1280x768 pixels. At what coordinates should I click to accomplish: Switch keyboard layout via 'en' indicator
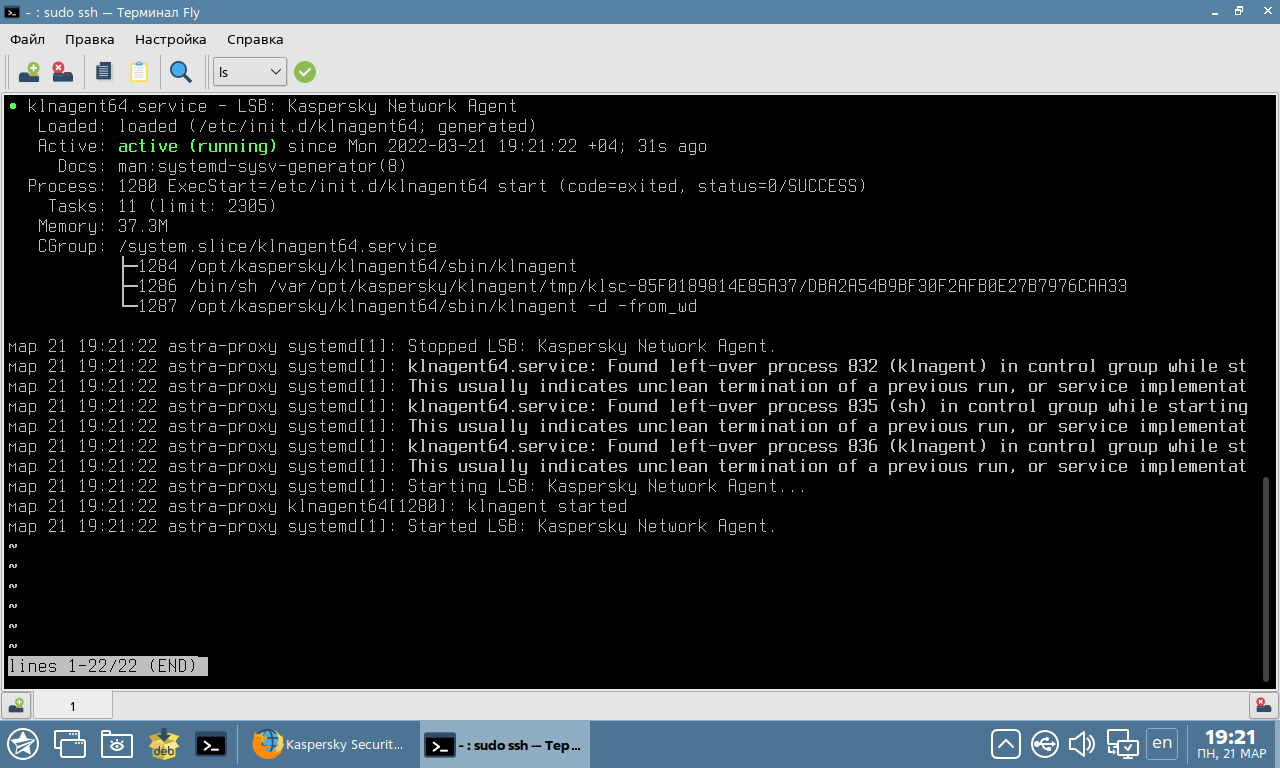pos(1162,743)
